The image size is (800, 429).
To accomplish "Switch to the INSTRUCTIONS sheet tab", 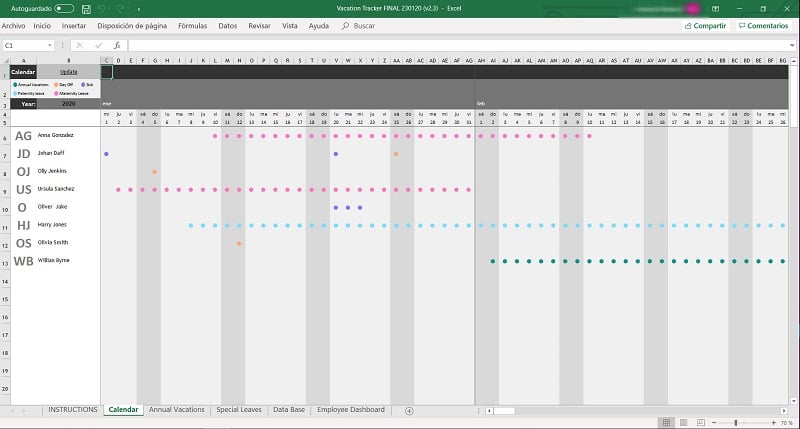I will click(x=72, y=410).
